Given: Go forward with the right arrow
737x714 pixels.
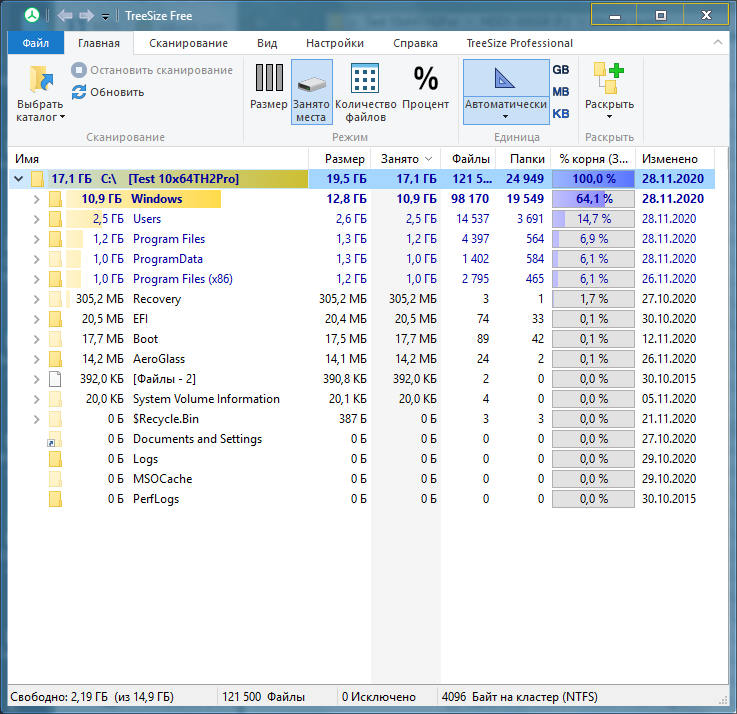Looking at the screenshot, I should click(86, 16).
